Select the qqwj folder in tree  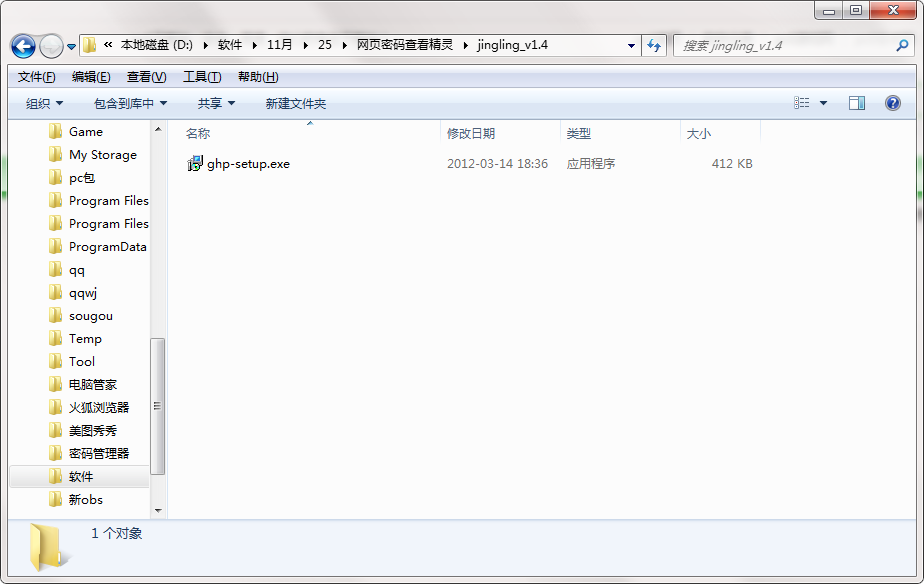point(83,293)
